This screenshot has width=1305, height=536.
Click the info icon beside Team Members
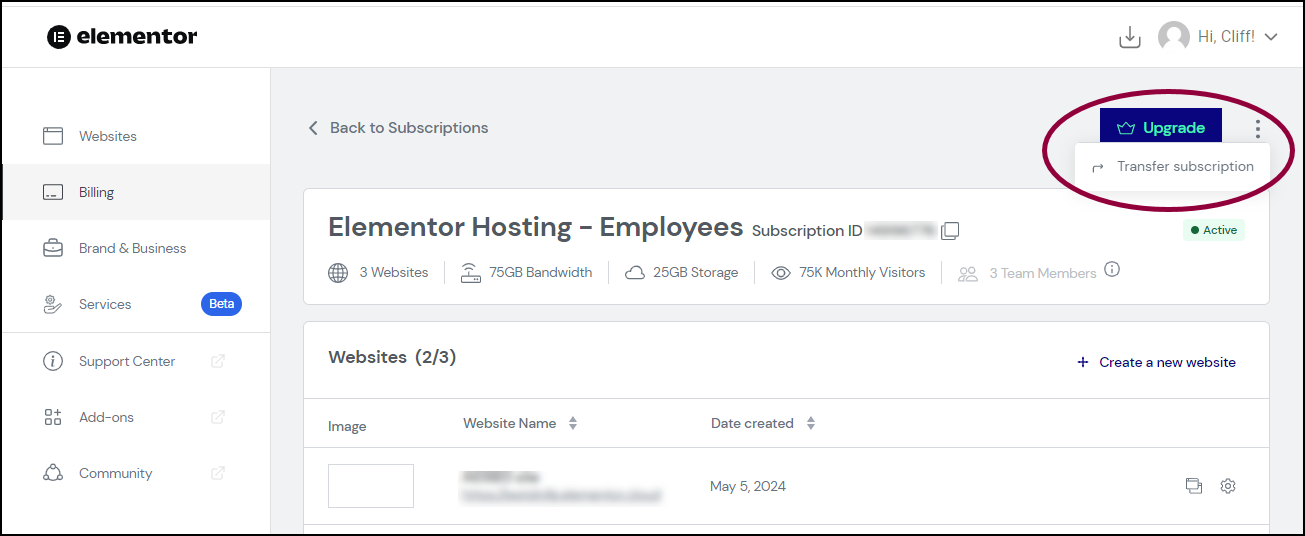1112,270
